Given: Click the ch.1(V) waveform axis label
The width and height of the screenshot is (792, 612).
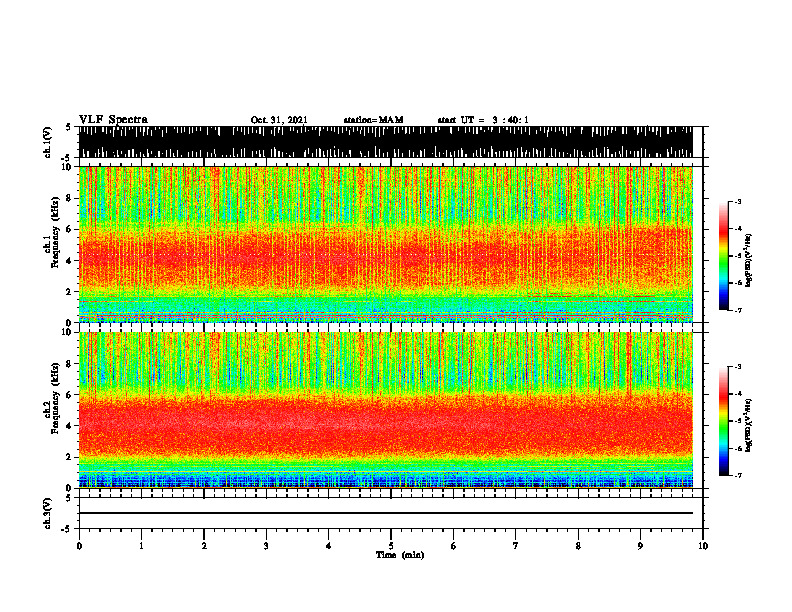Looking at the screenshot, I should [48, 142].
